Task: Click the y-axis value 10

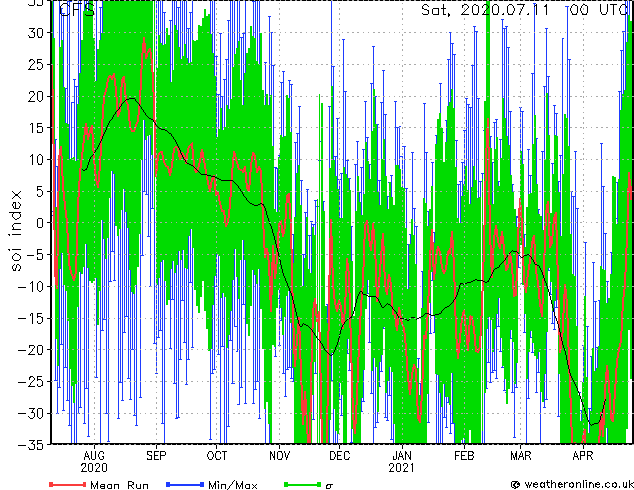Action: 35,160
